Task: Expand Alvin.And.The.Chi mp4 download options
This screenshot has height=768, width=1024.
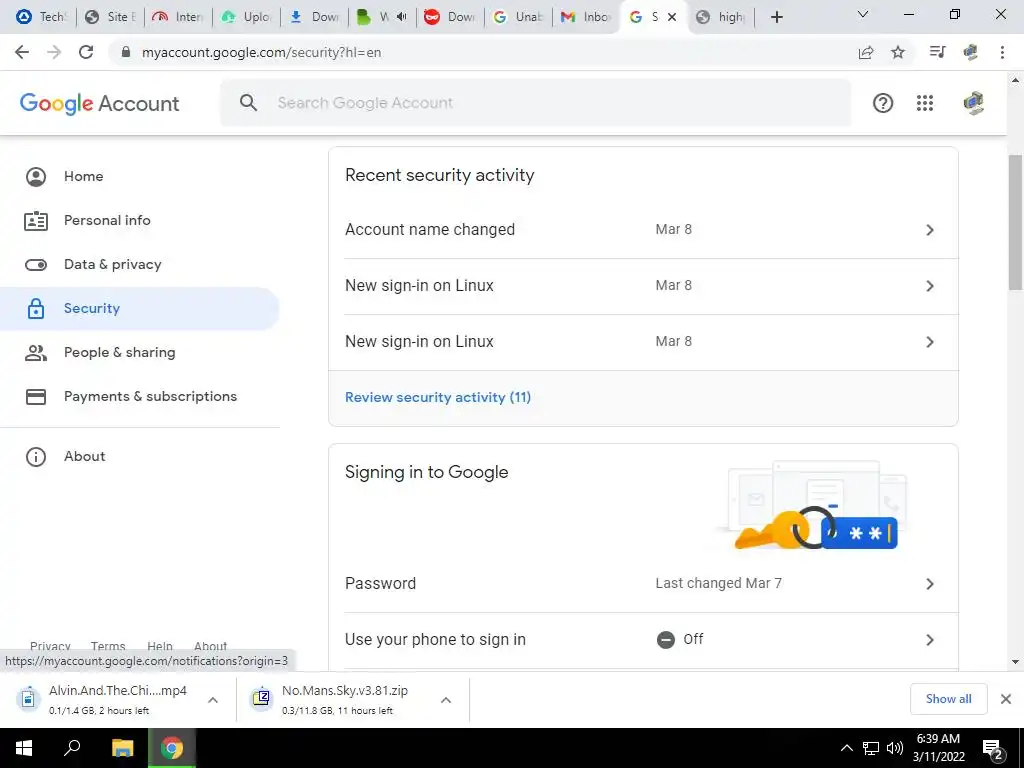Action: coord(213,700)
